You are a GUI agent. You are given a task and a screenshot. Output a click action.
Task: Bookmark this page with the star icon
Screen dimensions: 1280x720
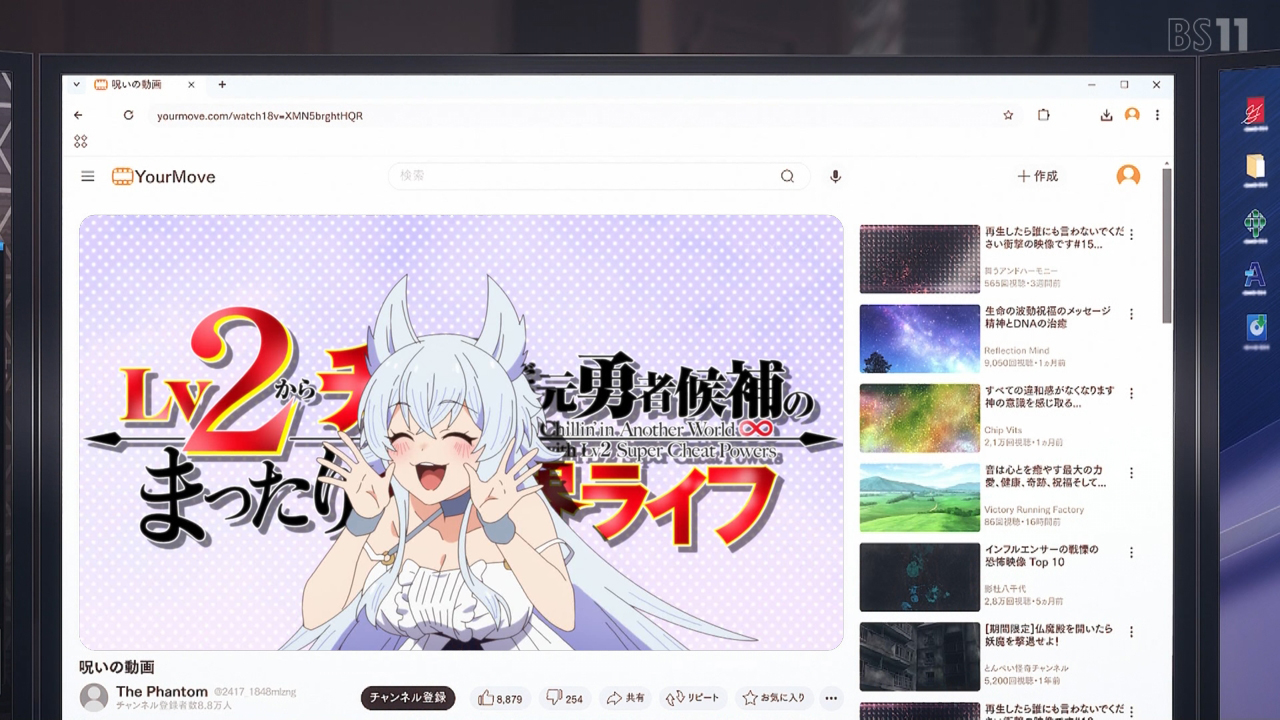point(1008,115)
